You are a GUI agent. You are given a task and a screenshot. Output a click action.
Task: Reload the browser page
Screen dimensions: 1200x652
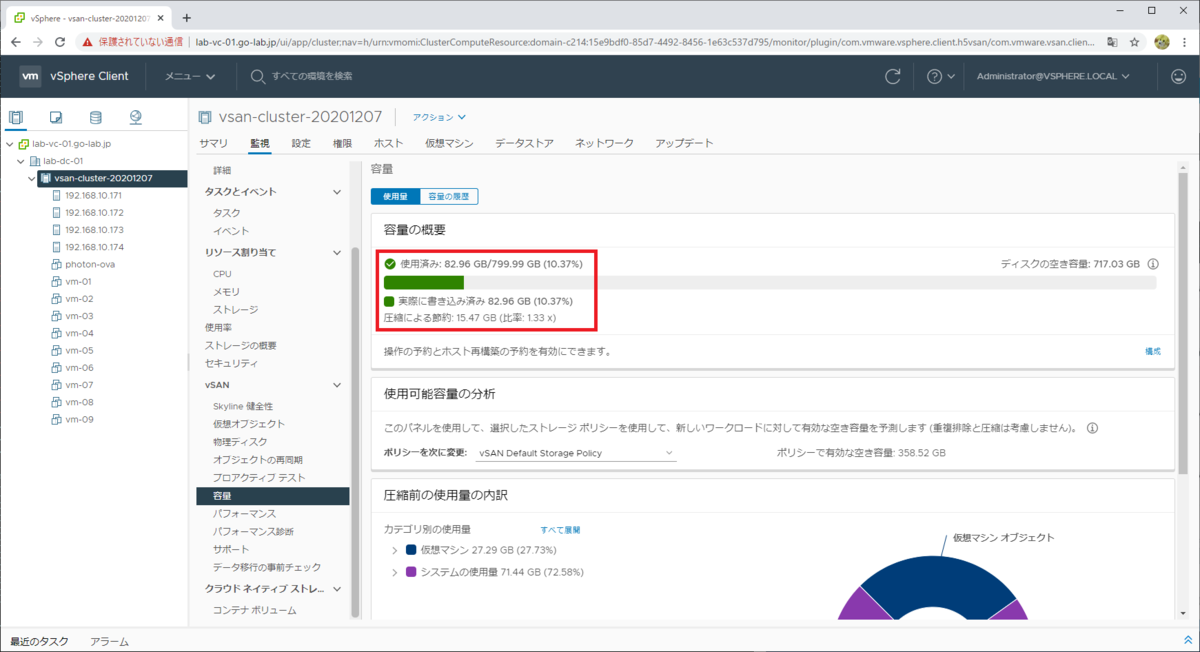60,42
